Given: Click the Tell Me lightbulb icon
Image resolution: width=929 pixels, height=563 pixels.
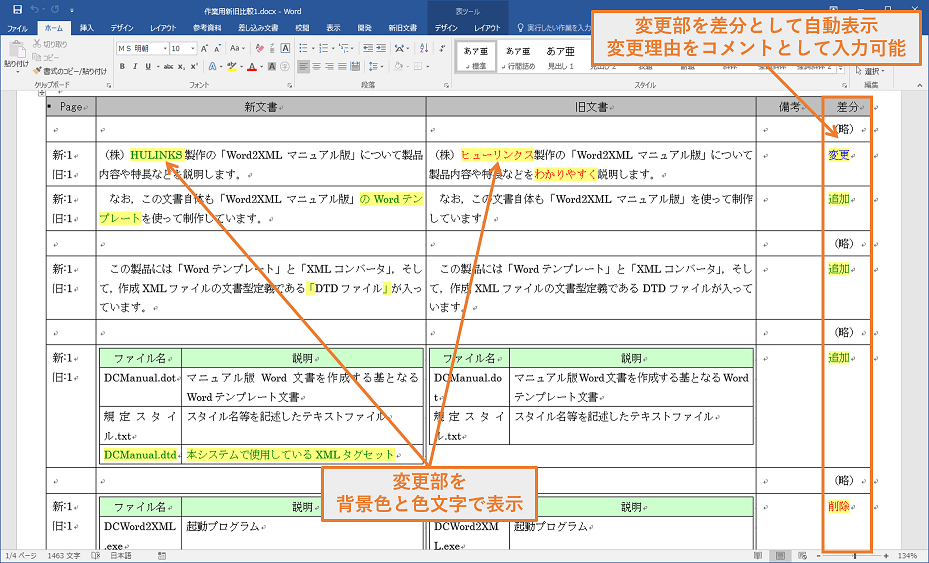Looking at the screenshot, I should coord(520,28).
